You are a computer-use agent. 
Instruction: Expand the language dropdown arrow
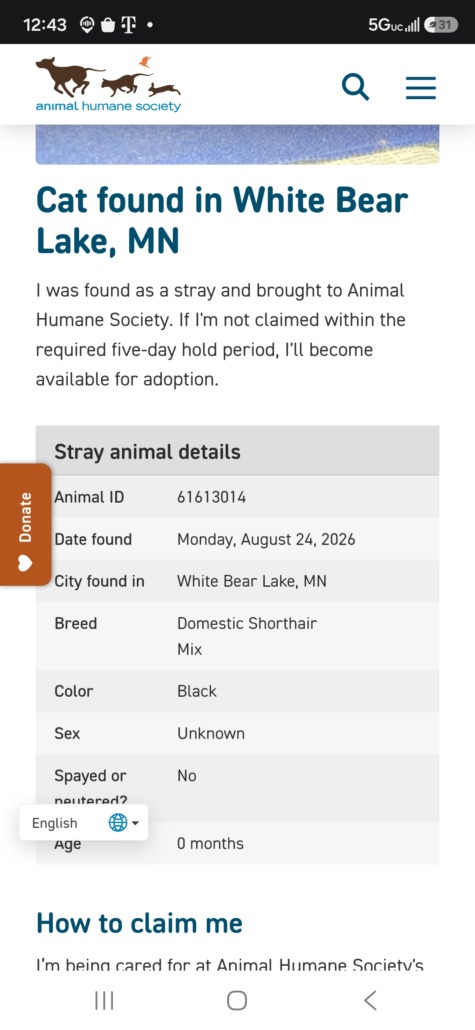135,823
